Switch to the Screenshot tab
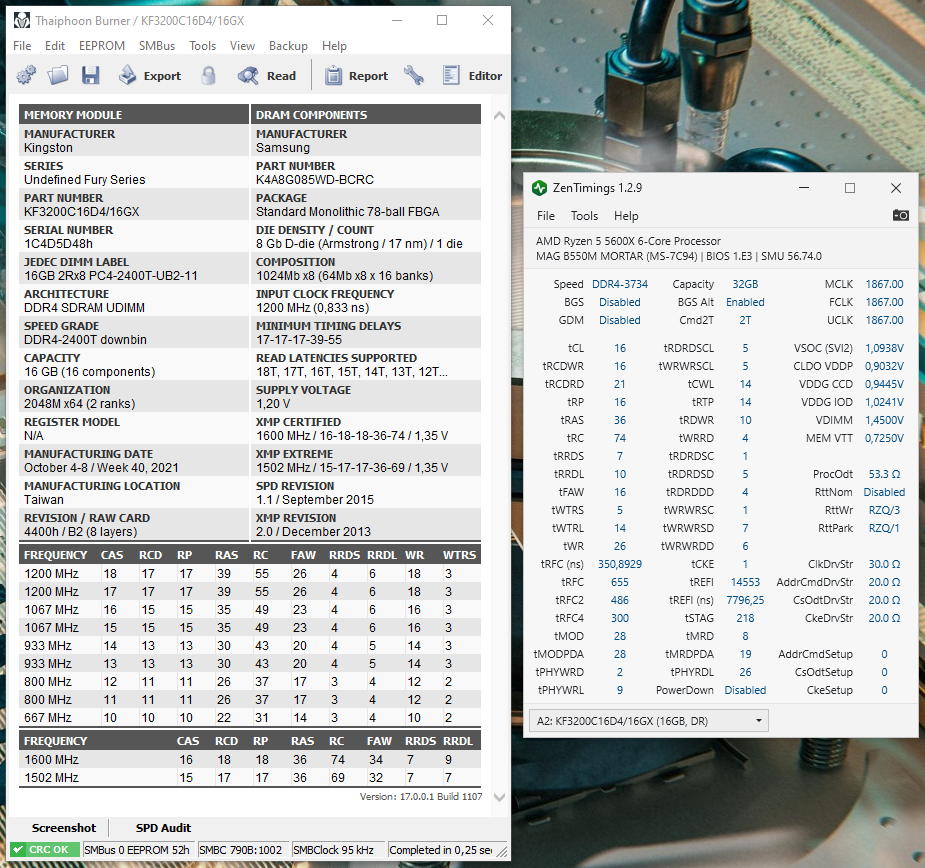 [x=64, y=828]
